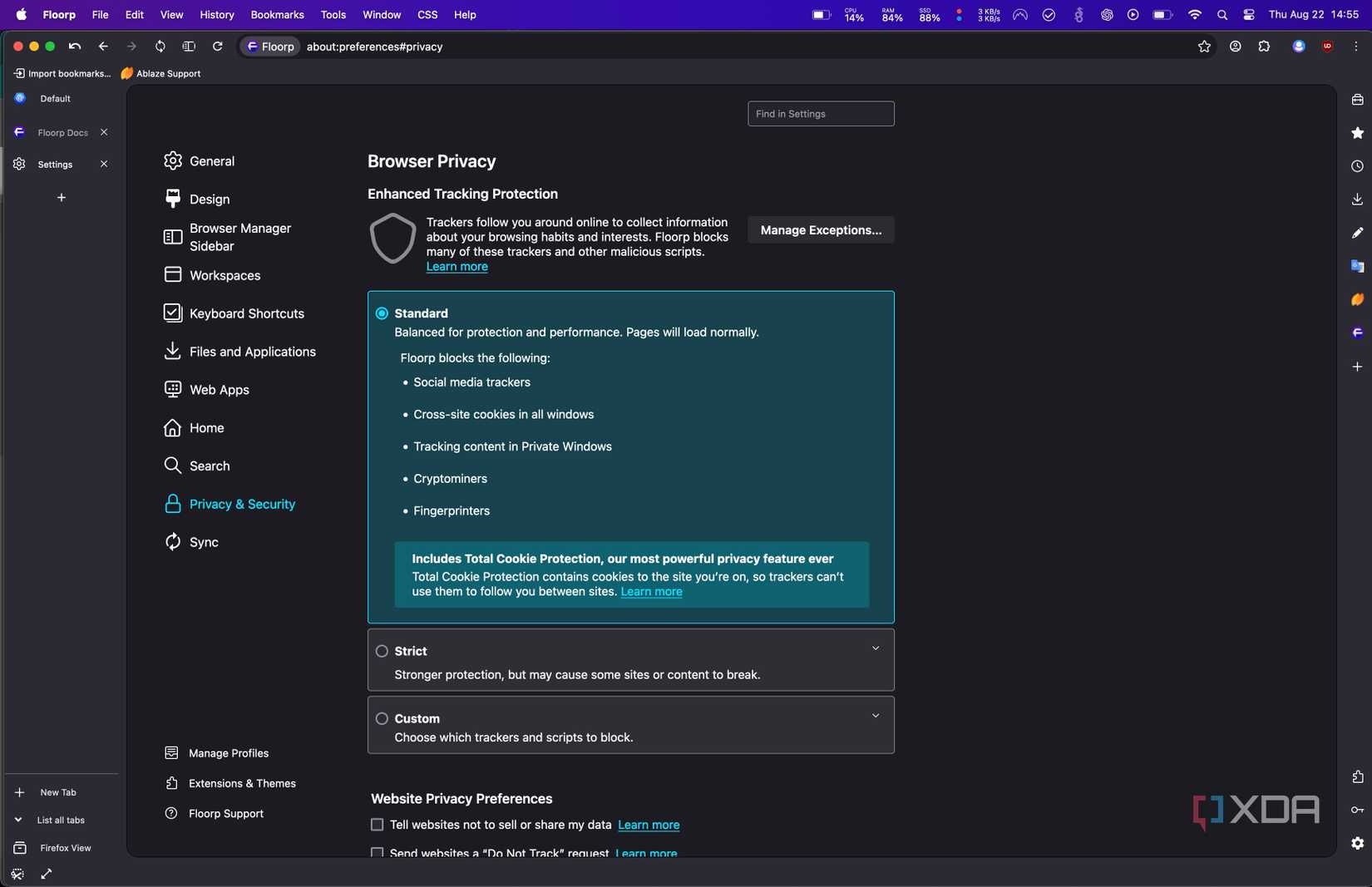Viewport: 1372px width, 887px height.
Task: Open Floorp Support
Action: (x=215, y=814)
